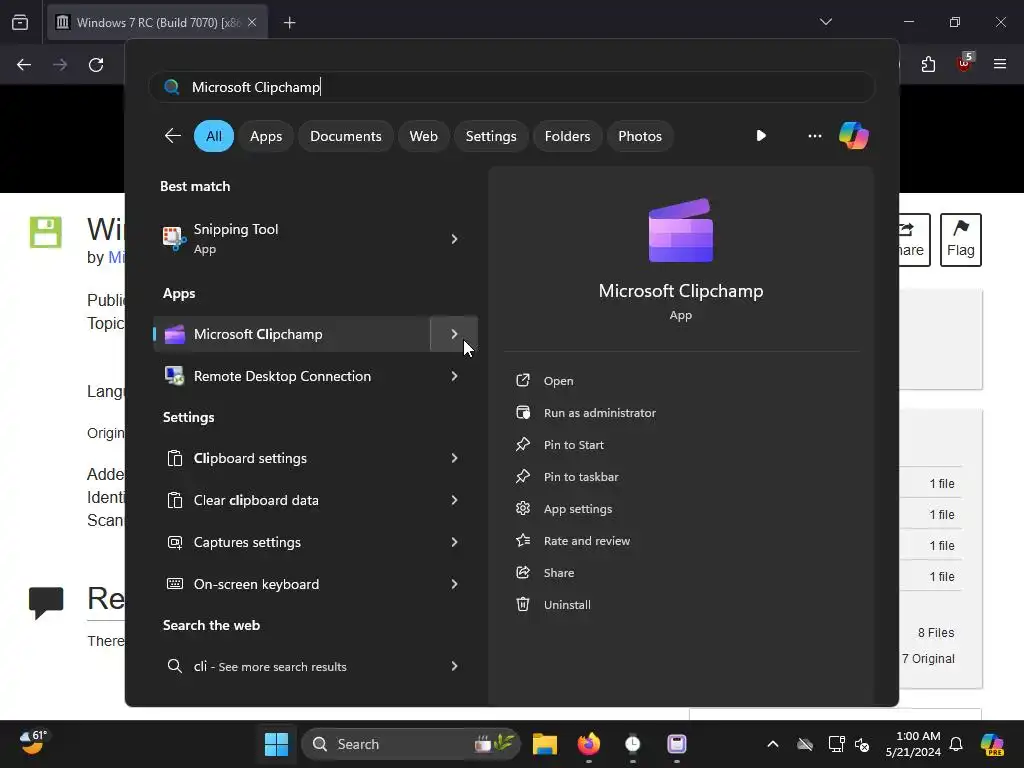The image size is (1024, 768).
Task: Expand Clear clipboard data chevron
Action: point(455,500)
